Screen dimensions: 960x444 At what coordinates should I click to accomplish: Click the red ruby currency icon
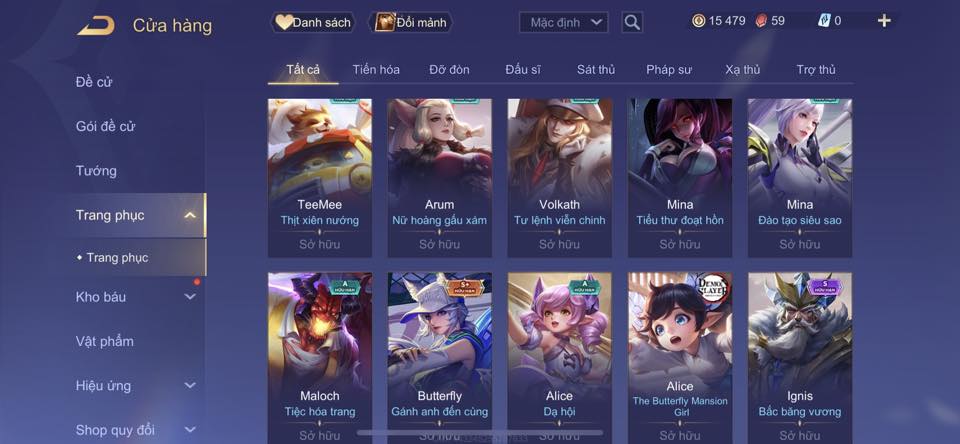point(761,21)
